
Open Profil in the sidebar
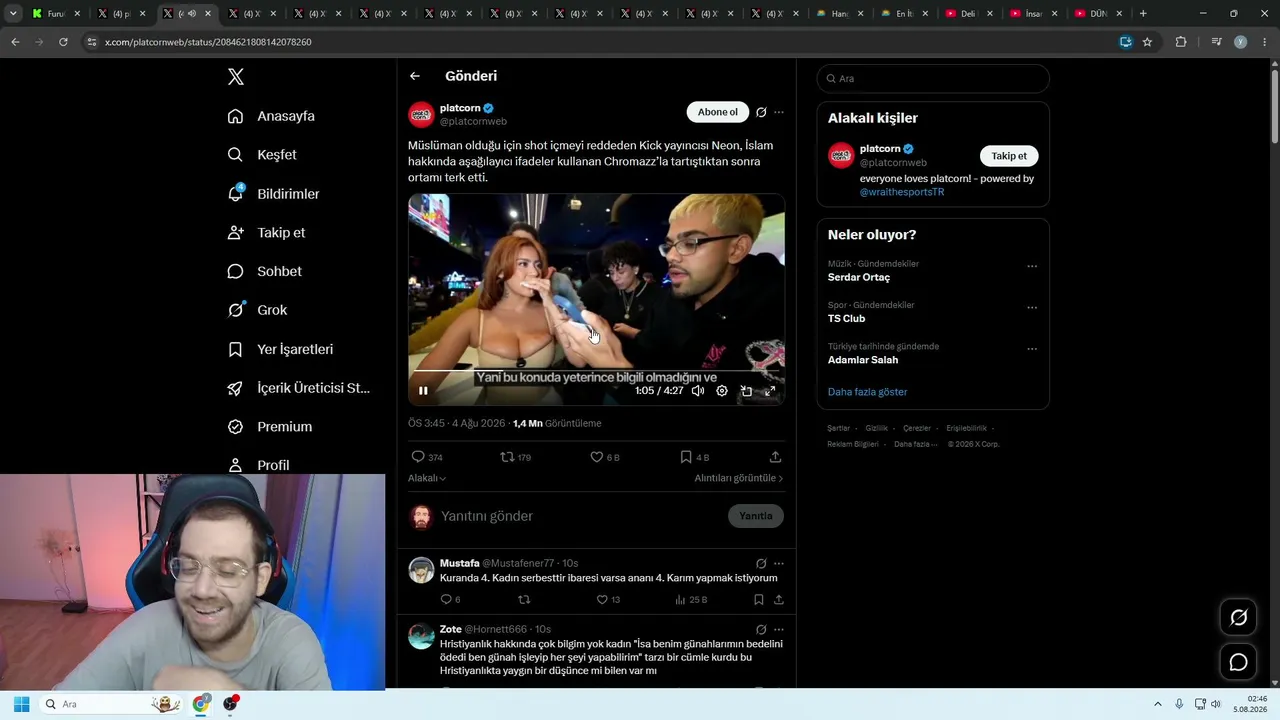pos(258,465)
